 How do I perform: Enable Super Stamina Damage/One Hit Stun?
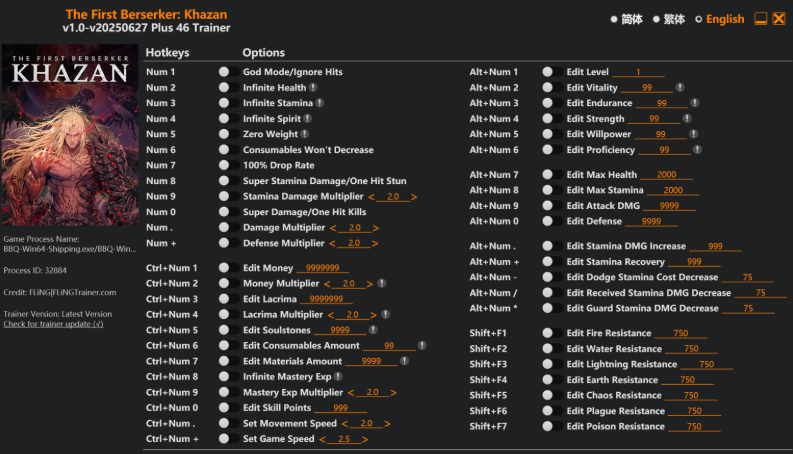point(229,180)
